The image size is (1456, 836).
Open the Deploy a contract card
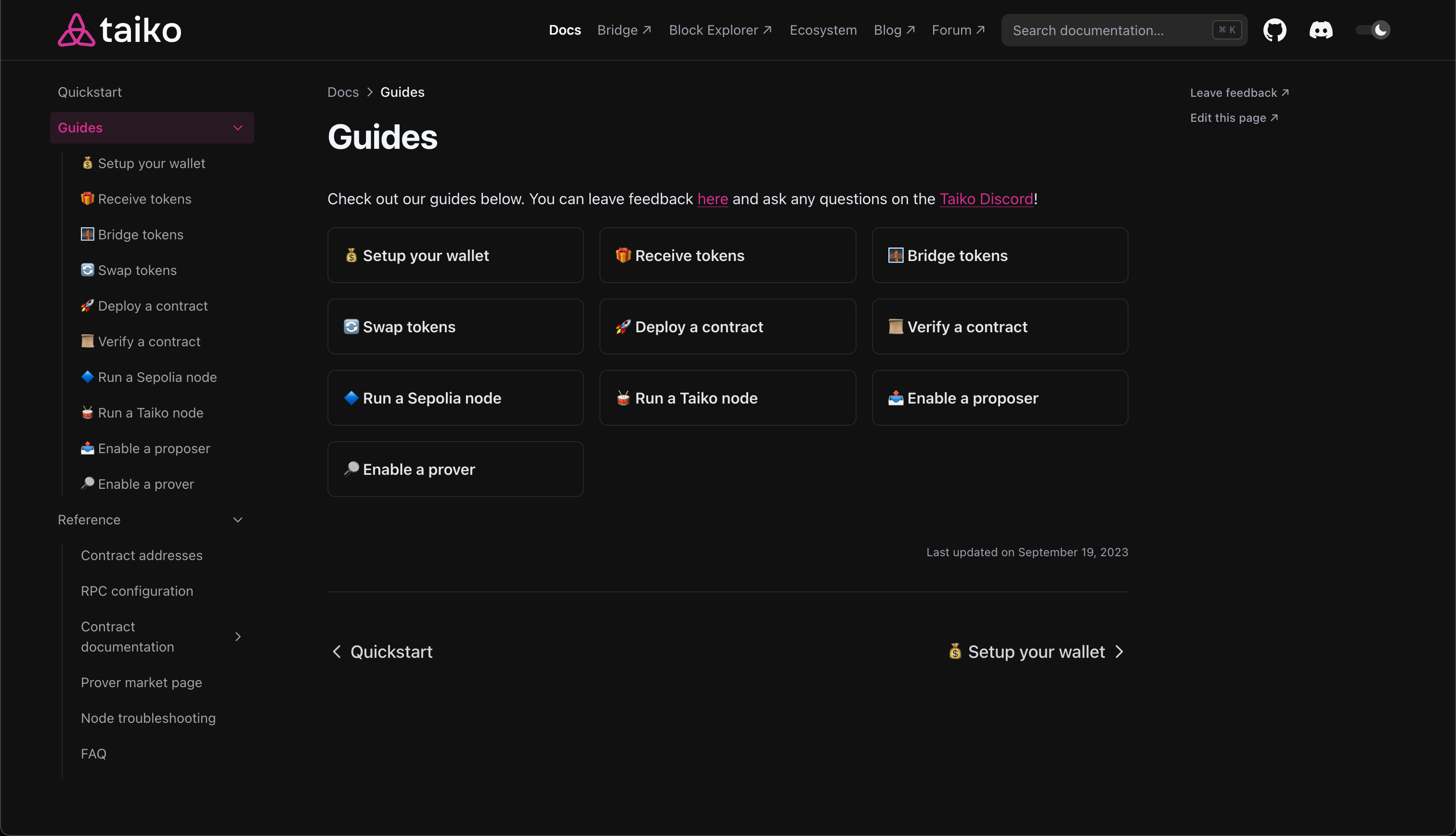click(727, 326)
